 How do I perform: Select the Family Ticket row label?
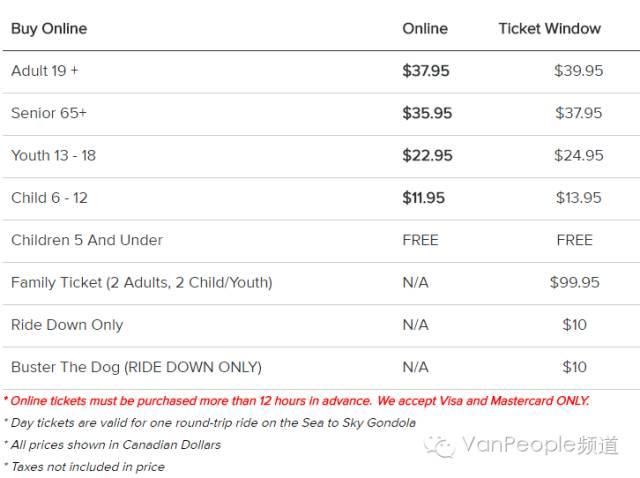tap(142, 282)
